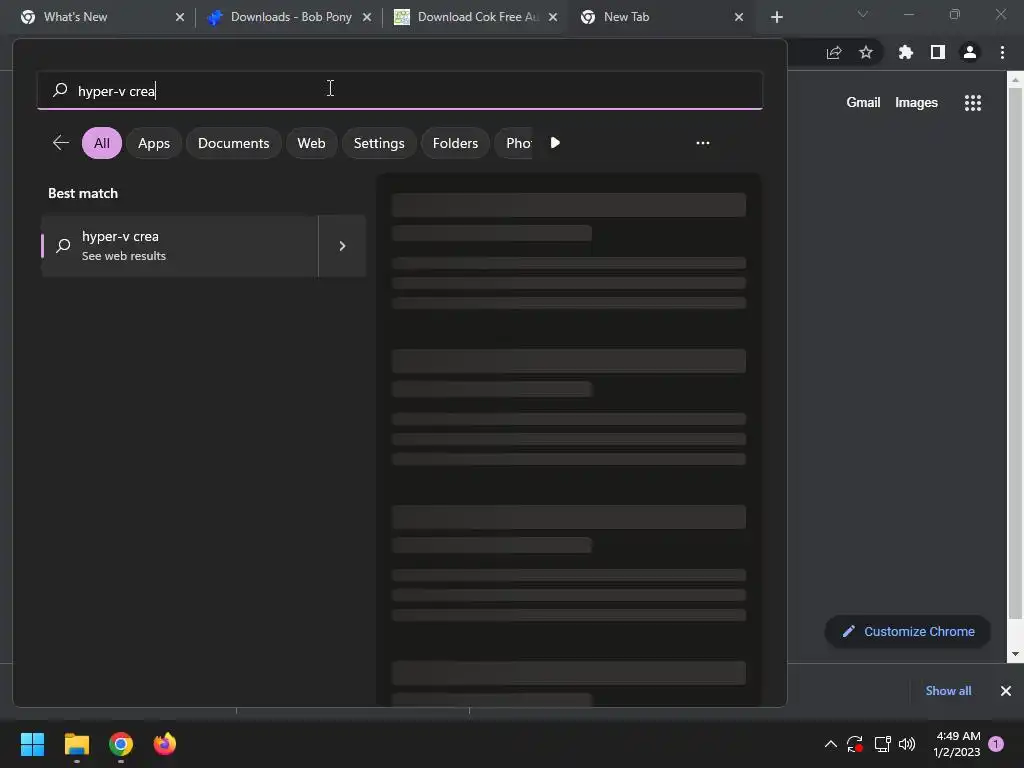Open the Images link
The width and height of the screenshot is (1024, 768).
click(x=916, y=103)
